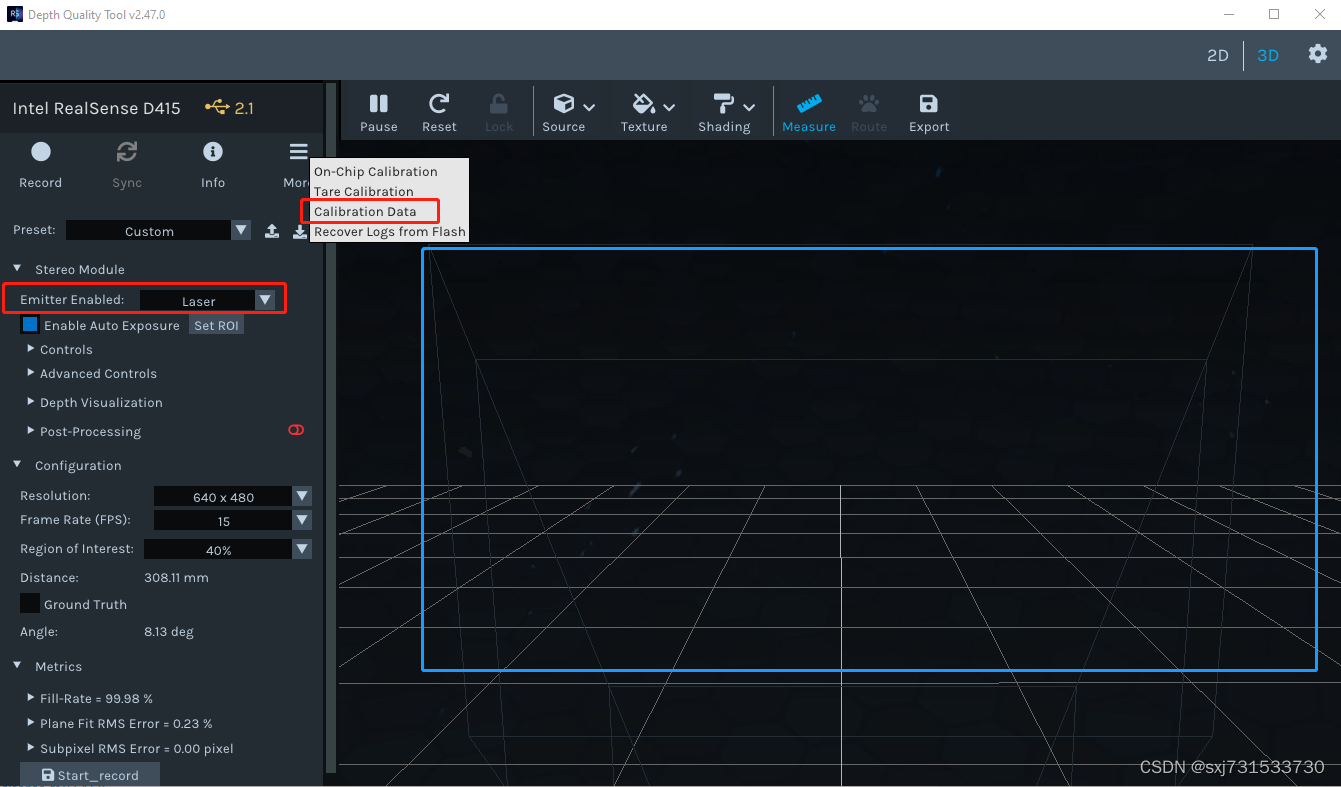Click the Intel RealSense D415 device name
The height and width of the screenshot is (787, 1341).
[97, 108]
